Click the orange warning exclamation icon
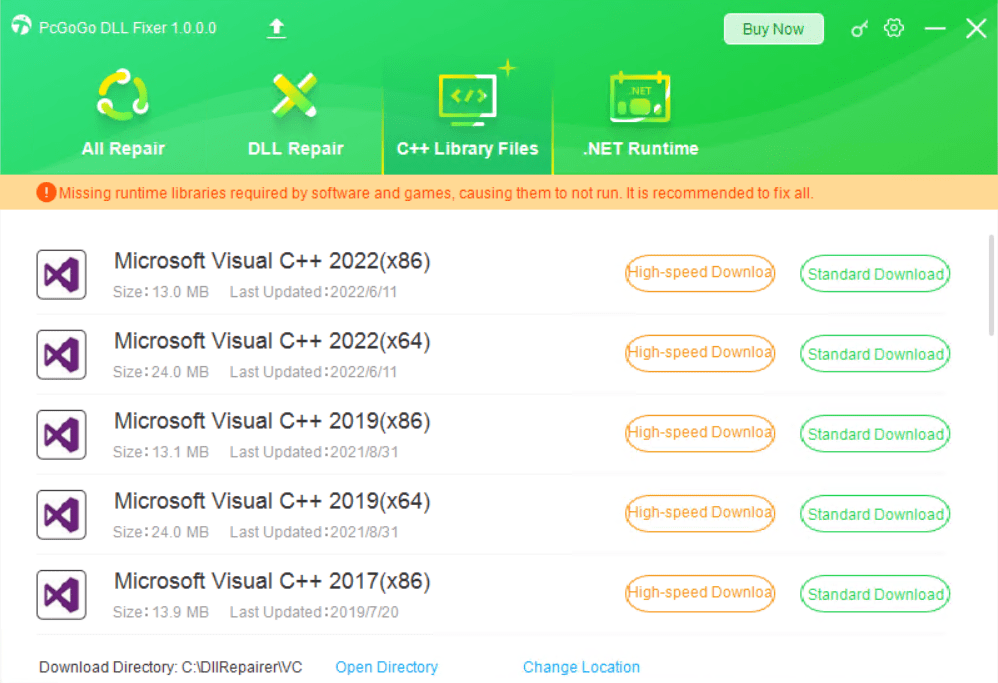The height and width of the screenshot is (683, 998). tap(46, 192)
